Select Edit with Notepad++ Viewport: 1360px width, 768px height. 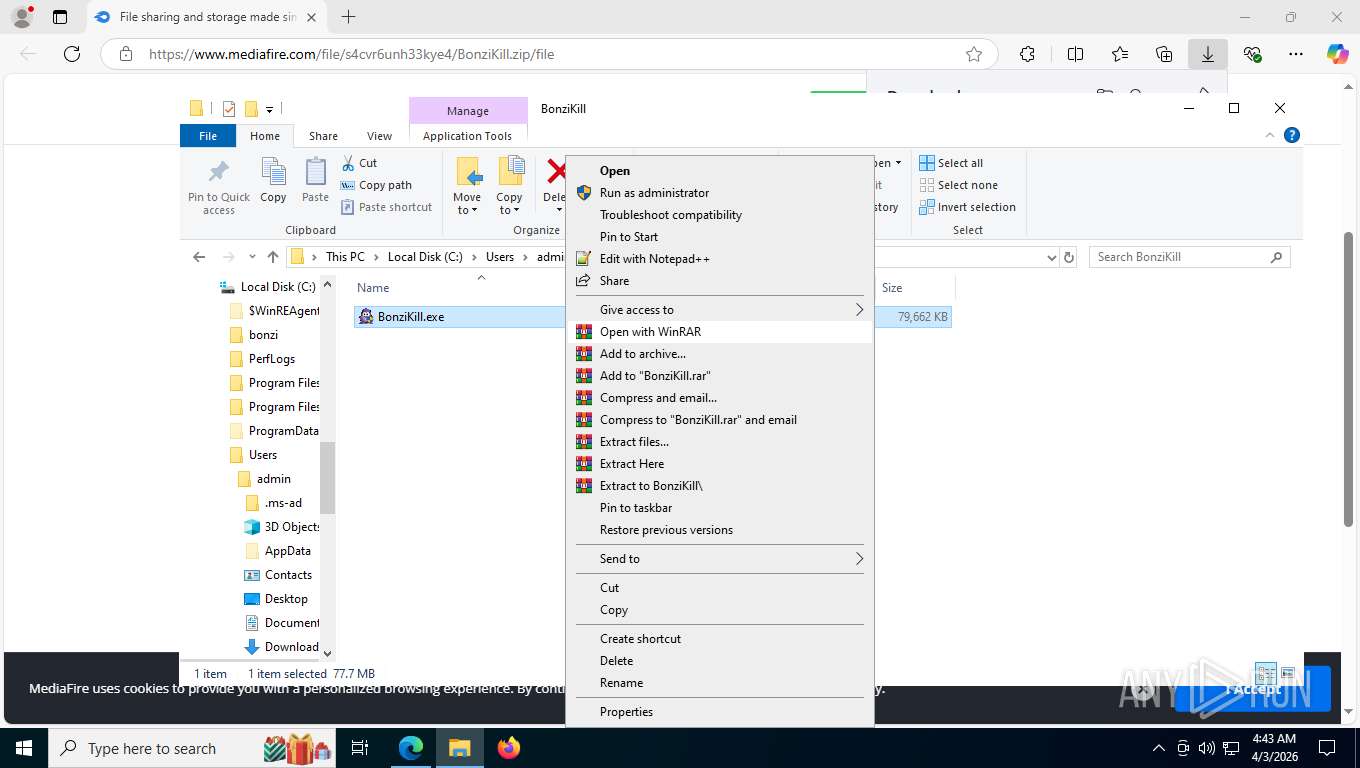click(x=720, y=259)
